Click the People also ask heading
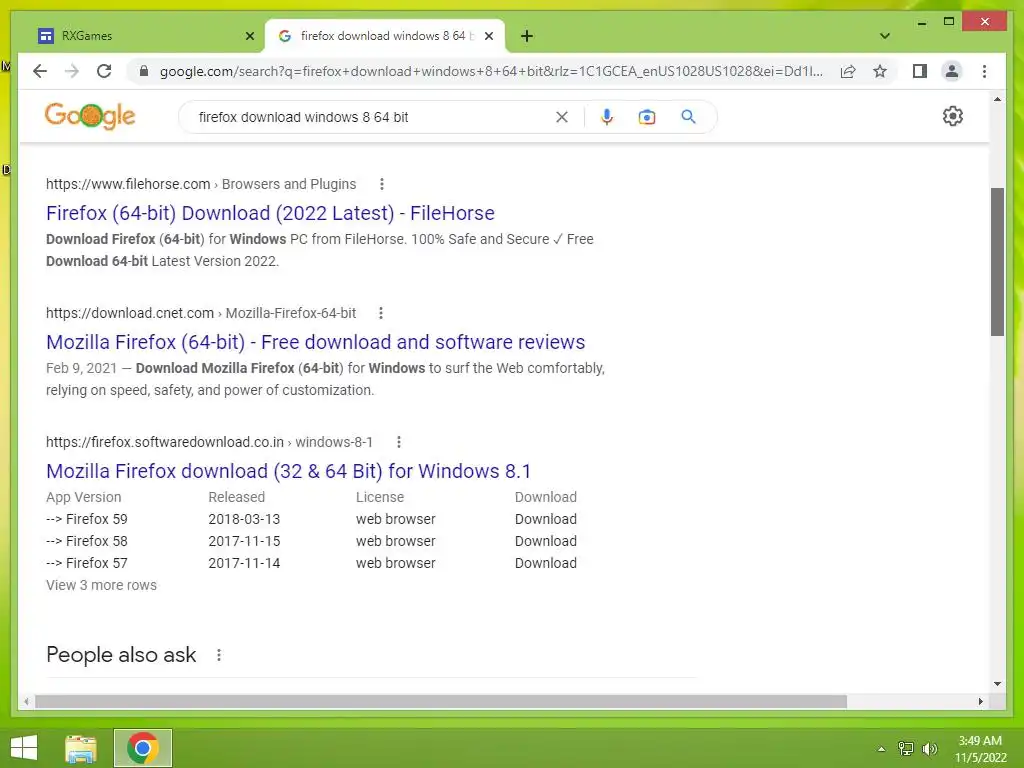The width and height of the screenshot is (1024, 768). tap(121, 654)
